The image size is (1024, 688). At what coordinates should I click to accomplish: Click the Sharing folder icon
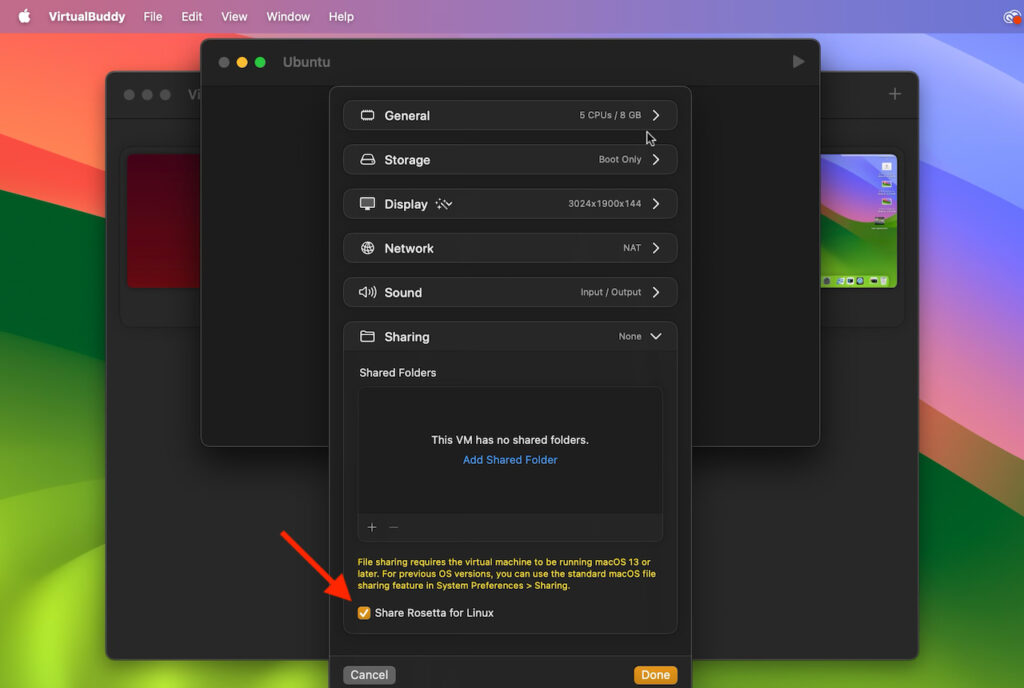click(368, 337)
